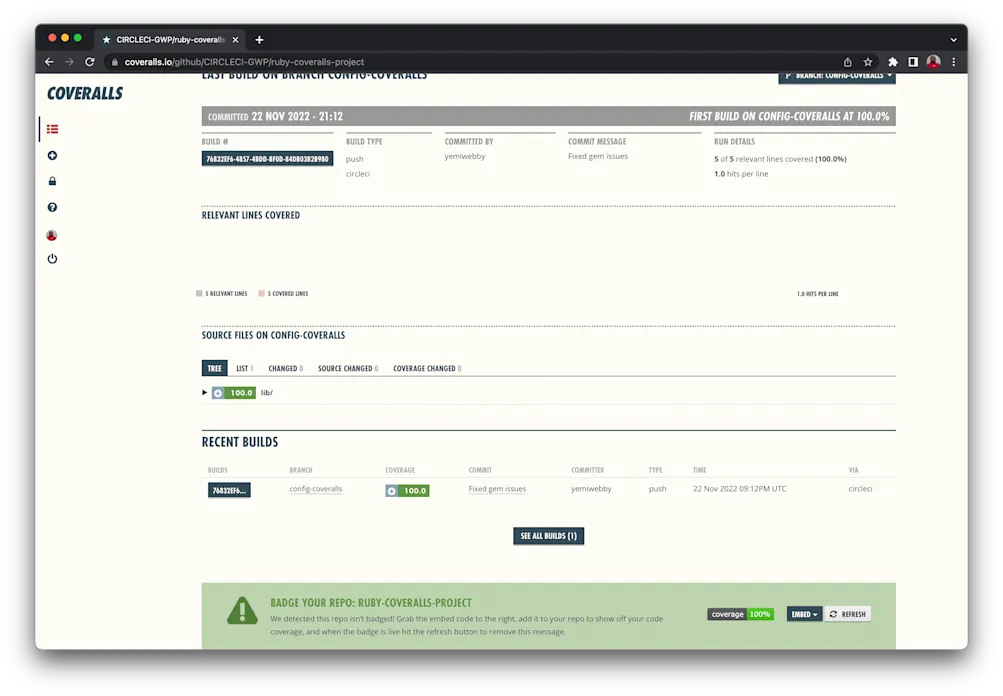Open the help question mark icon
The height and width of the screenshot is (696, 1003).
coord(52,207)
